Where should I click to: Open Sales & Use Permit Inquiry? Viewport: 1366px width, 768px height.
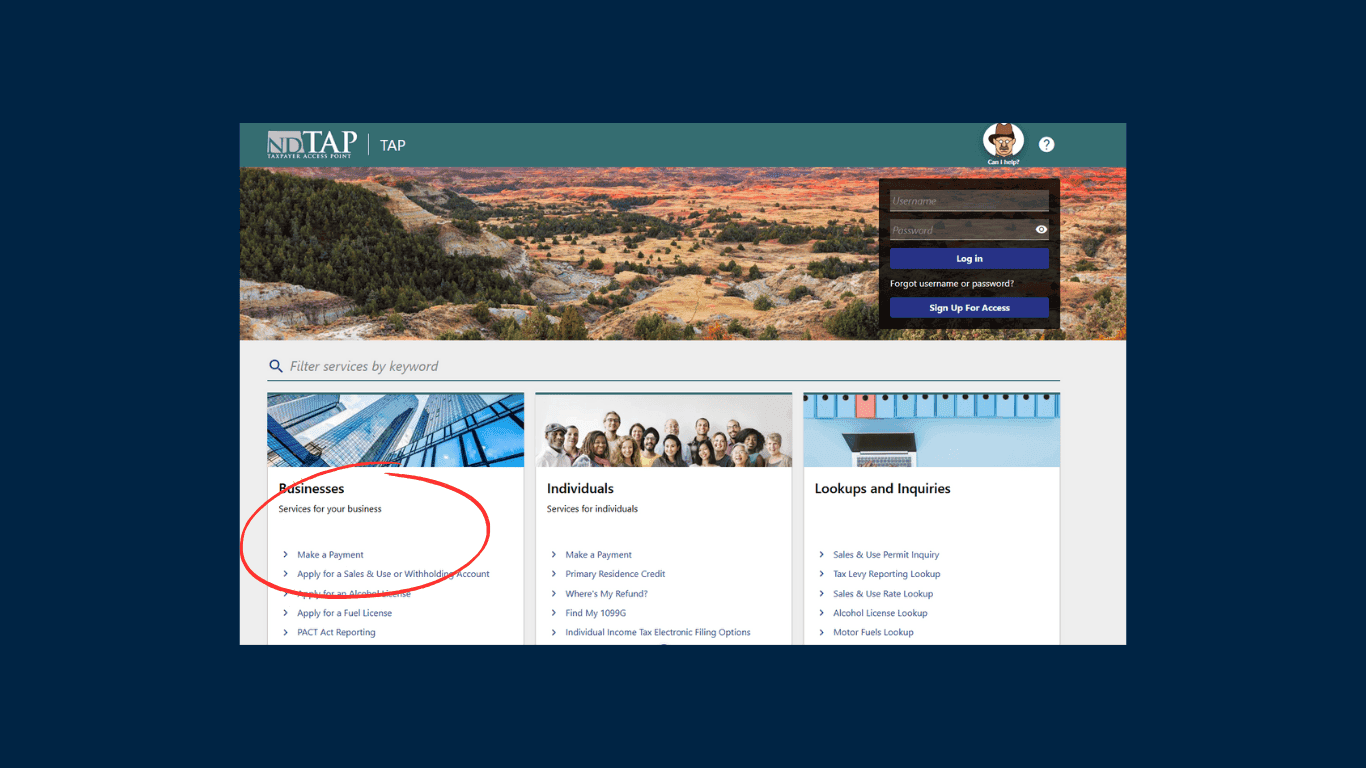click(886, 555)
